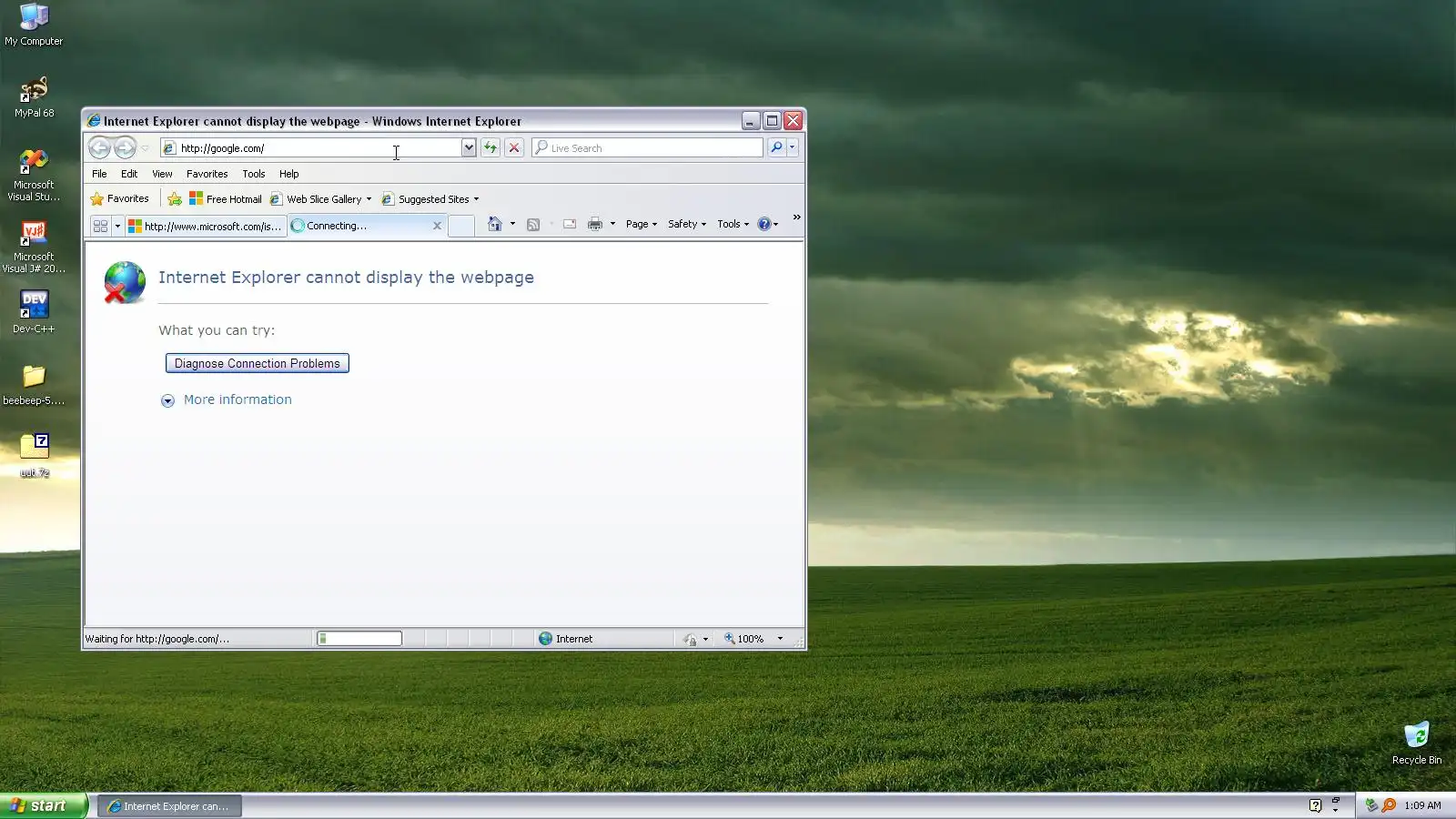Open the Page command menu
The width and height of the screenshot is (1456, 819).
tap(641, 224)
